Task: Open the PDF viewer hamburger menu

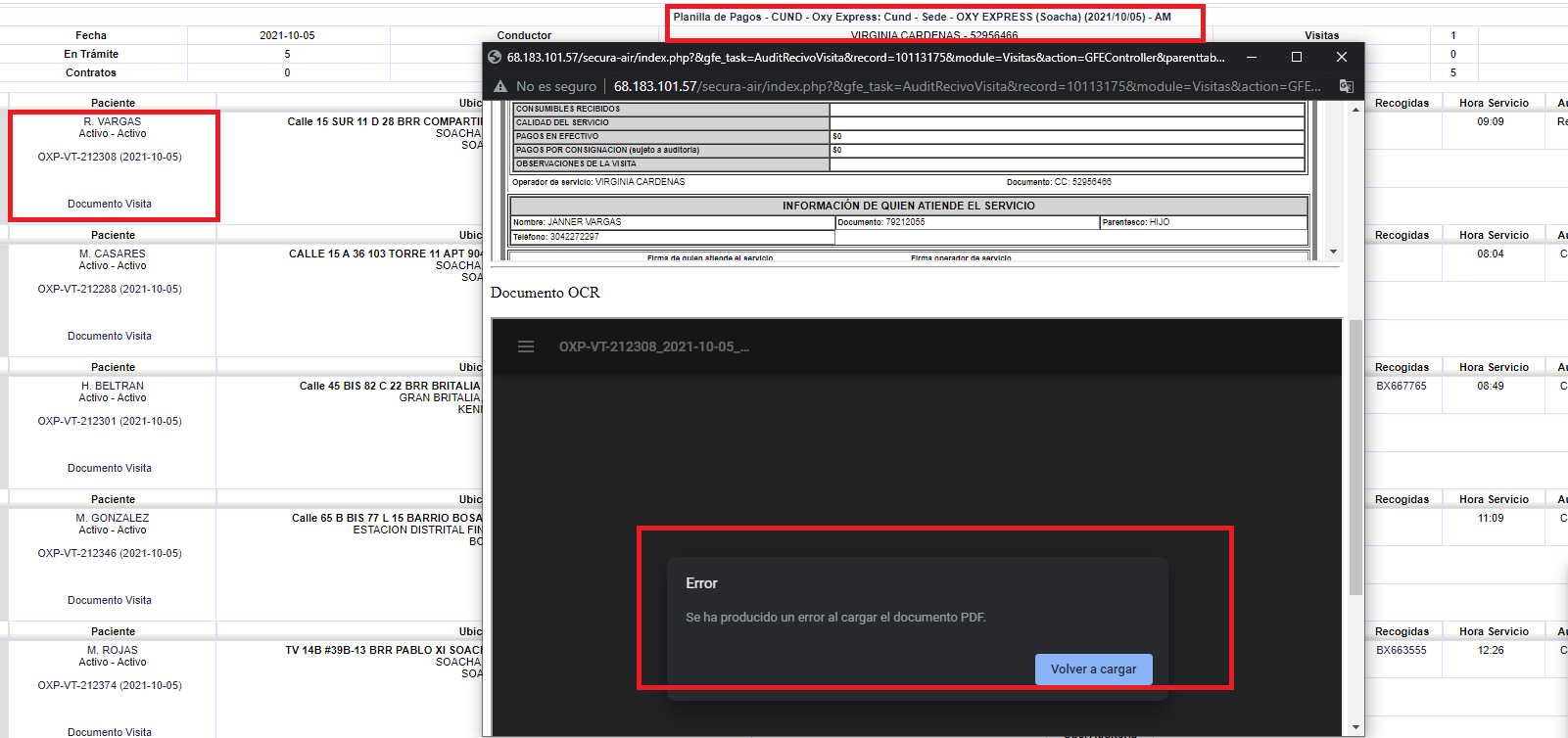Action: tap(526, 346)
